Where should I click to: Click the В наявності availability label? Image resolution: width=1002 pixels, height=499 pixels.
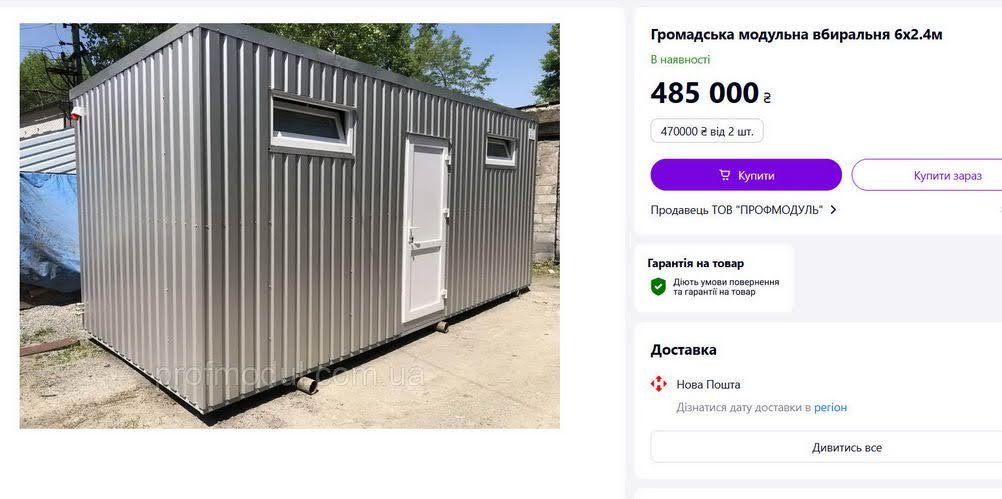[680, 59]
